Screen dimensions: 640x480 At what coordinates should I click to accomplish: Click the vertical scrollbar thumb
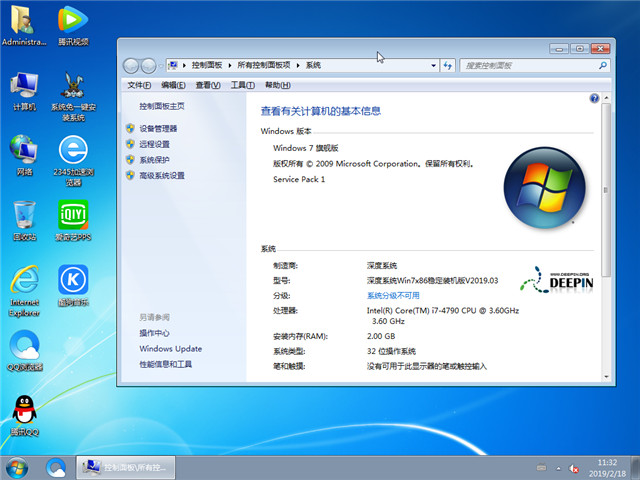[606, 190]
